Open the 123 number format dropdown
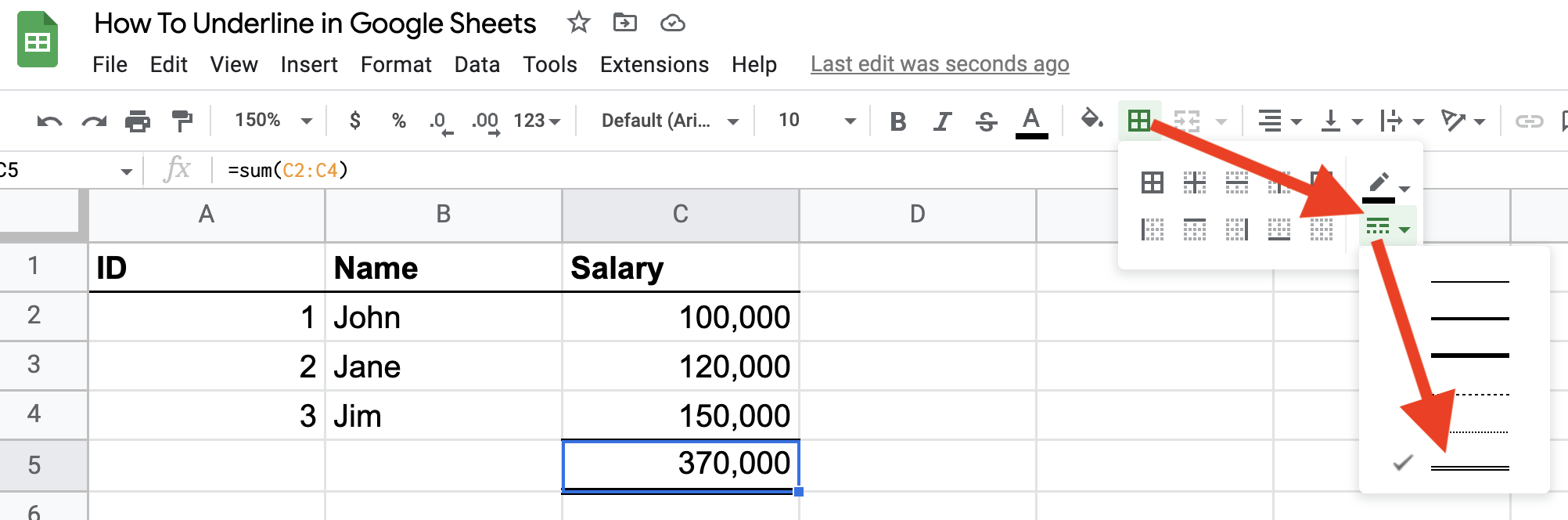This screenshot has width=1568, height=520. coord(537,121)
